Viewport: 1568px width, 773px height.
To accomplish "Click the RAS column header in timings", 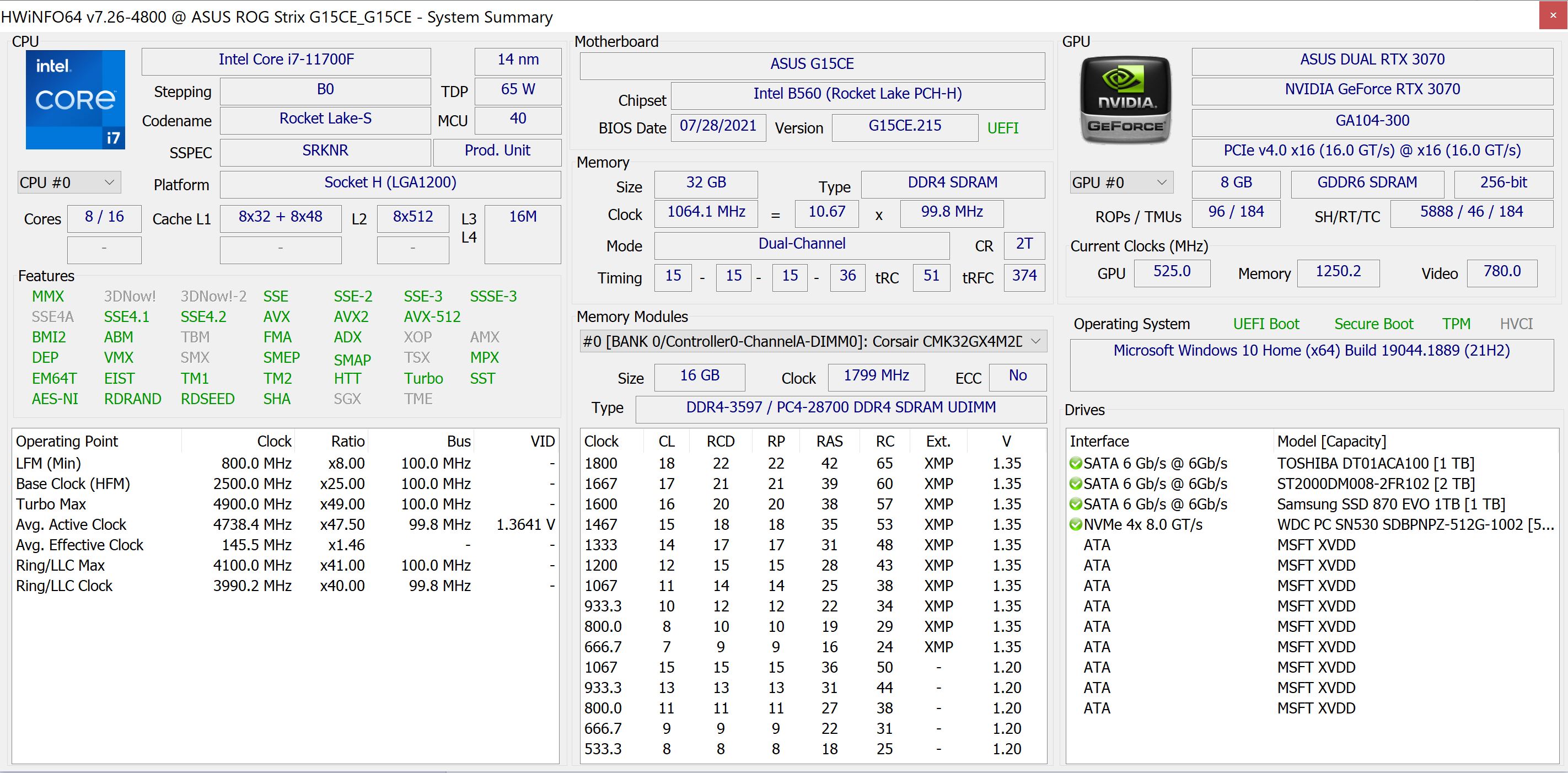I will (x=829, y=442).
